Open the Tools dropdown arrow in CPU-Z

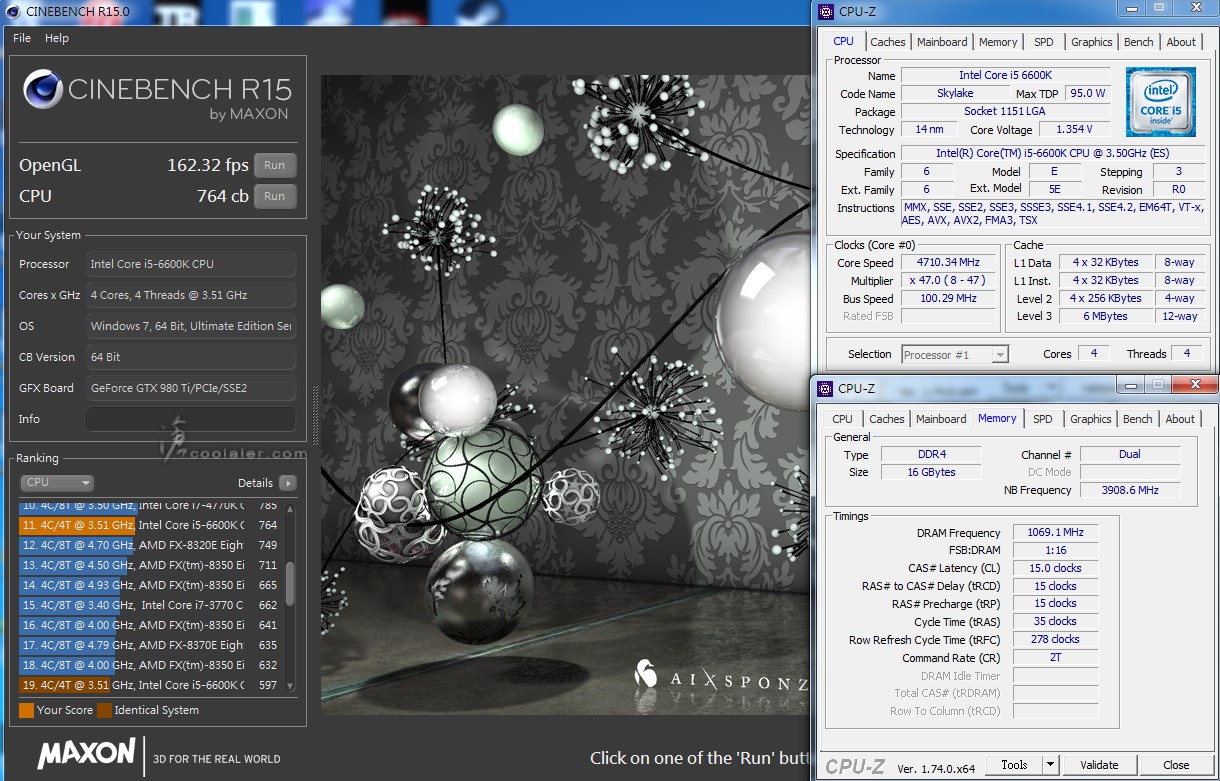click(x=1050, y=765)
